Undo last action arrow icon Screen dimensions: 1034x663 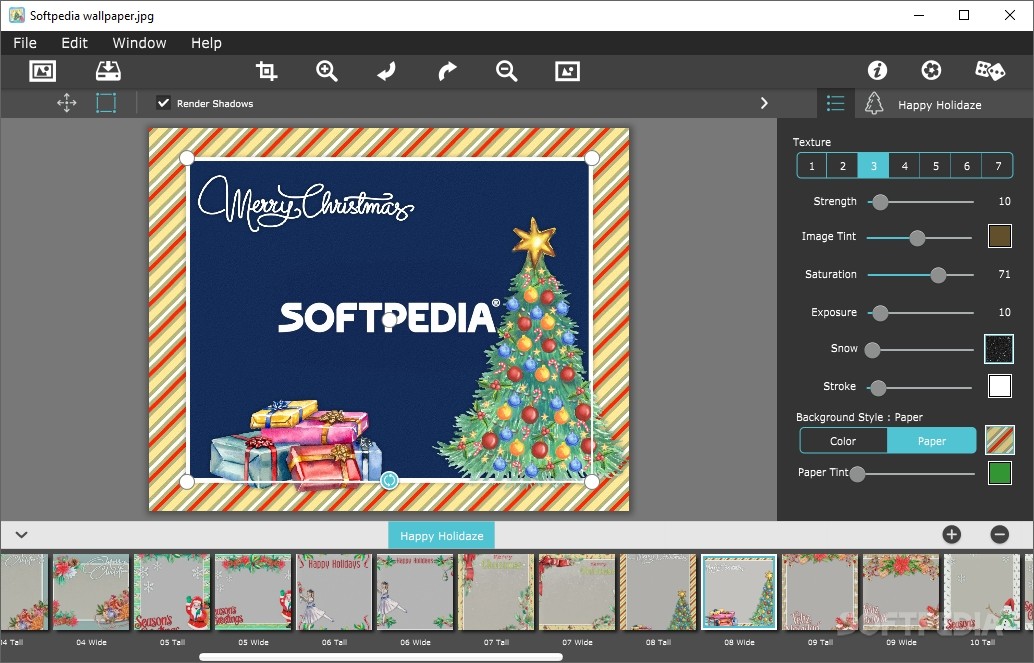click(386, 71)
